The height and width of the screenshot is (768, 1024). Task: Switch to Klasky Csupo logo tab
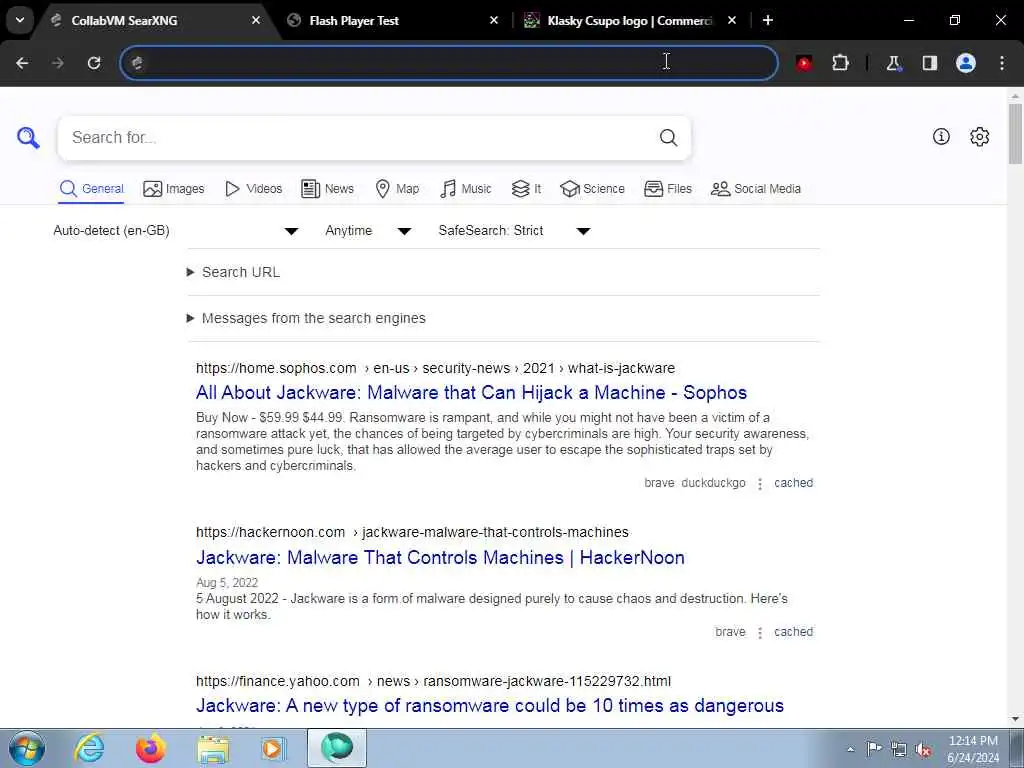pos(630,21)
